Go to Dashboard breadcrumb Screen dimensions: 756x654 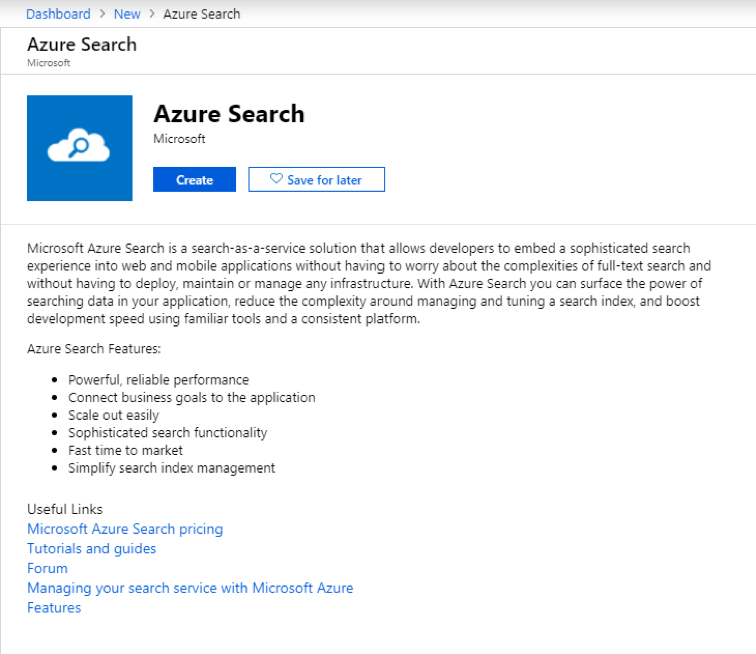coord(58,14)
